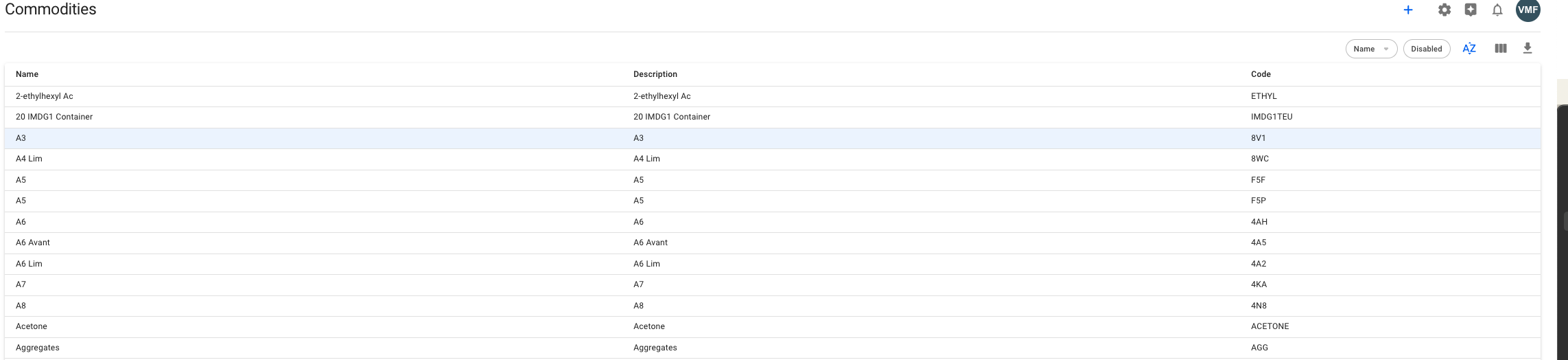Screen dimensions: 1568x360
Task: Open the settings gear
Action: 1444,10
